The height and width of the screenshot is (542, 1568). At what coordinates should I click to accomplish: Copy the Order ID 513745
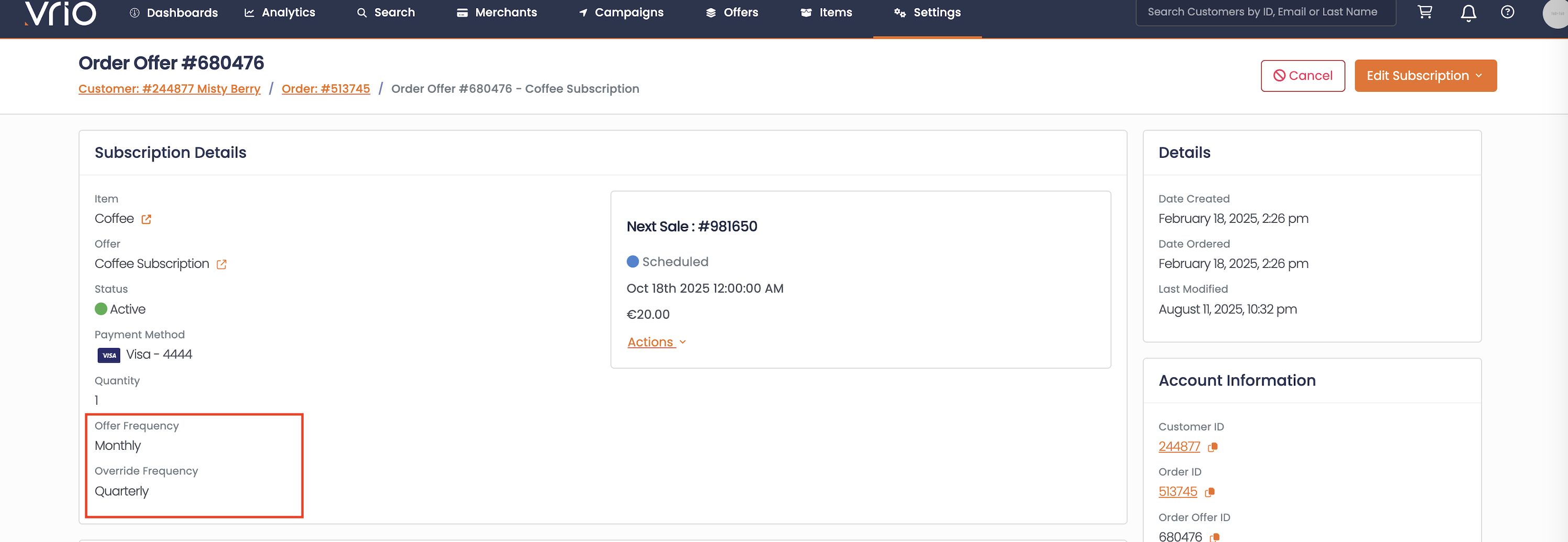coord(1209,492)
